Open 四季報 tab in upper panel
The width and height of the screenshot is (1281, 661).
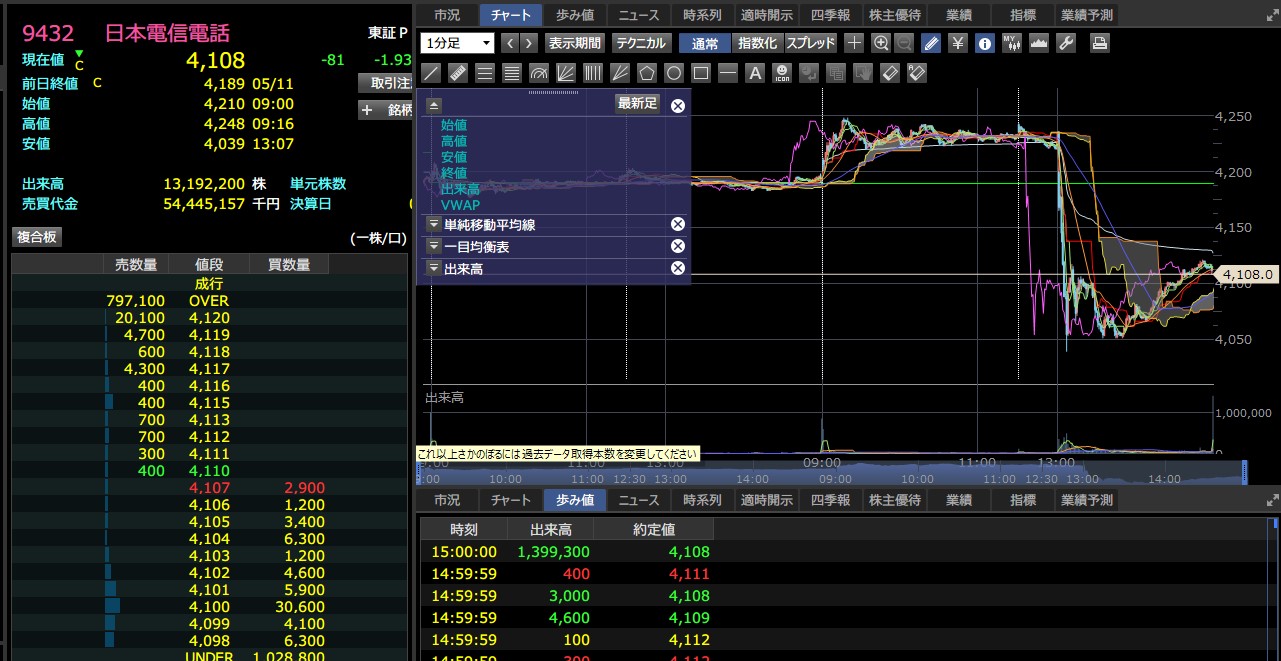point(830,15)
